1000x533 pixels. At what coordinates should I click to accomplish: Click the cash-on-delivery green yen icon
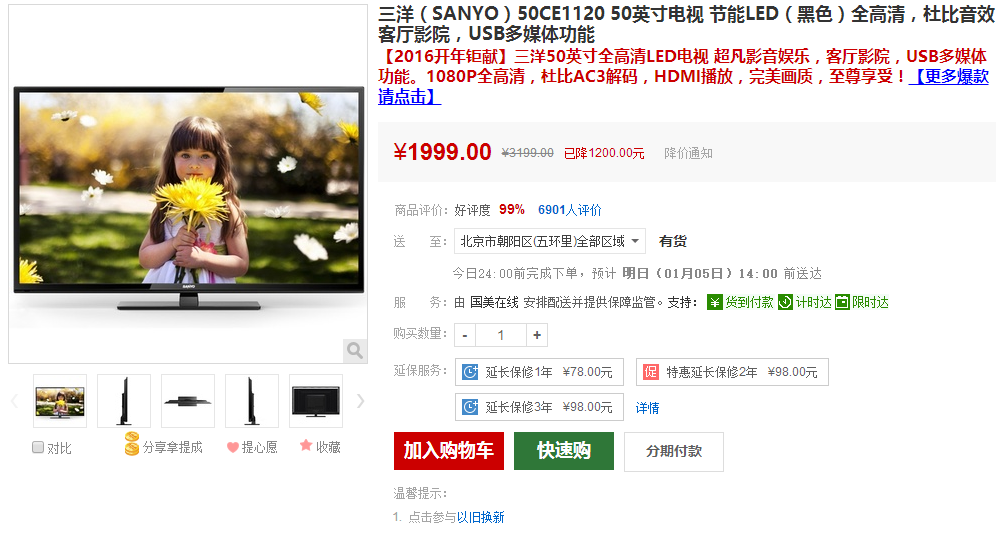coord(714,302)
